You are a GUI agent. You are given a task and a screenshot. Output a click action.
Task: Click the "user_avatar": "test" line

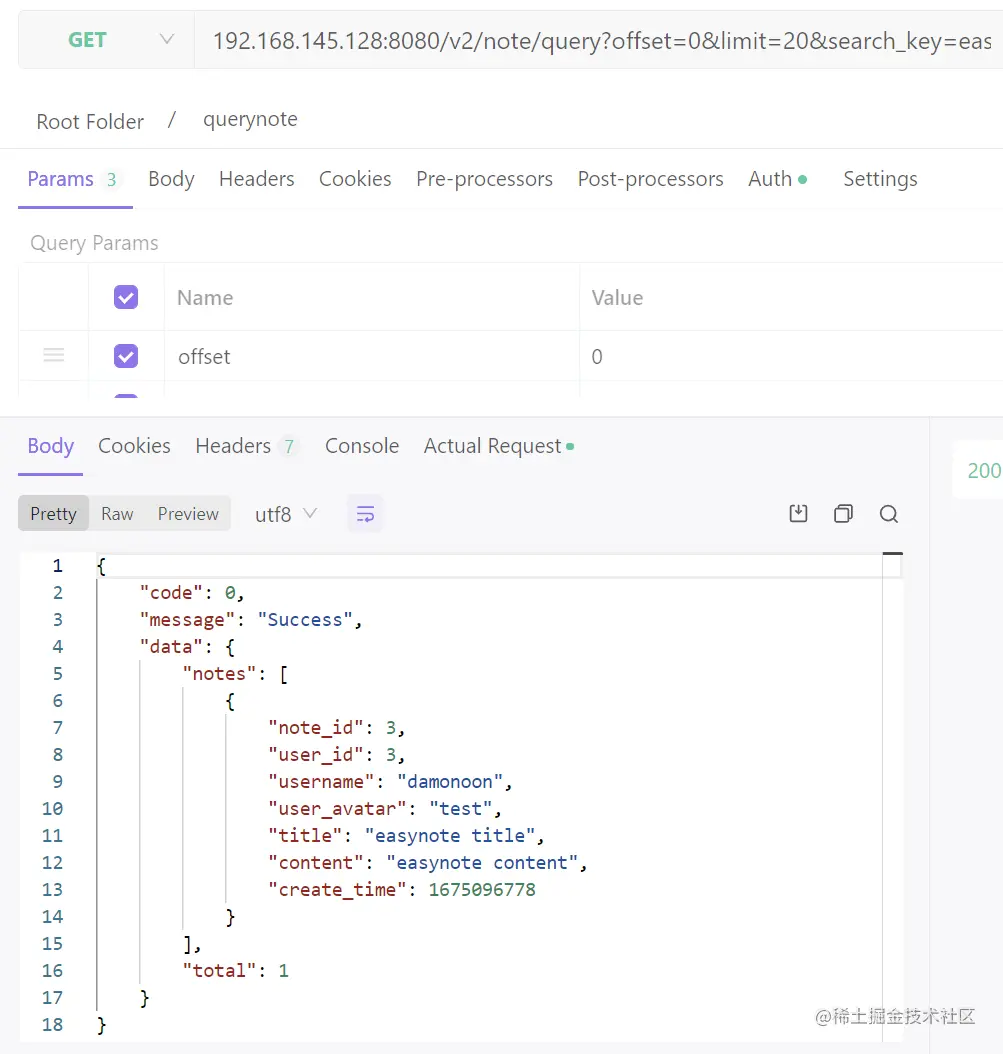click(385, 809)
